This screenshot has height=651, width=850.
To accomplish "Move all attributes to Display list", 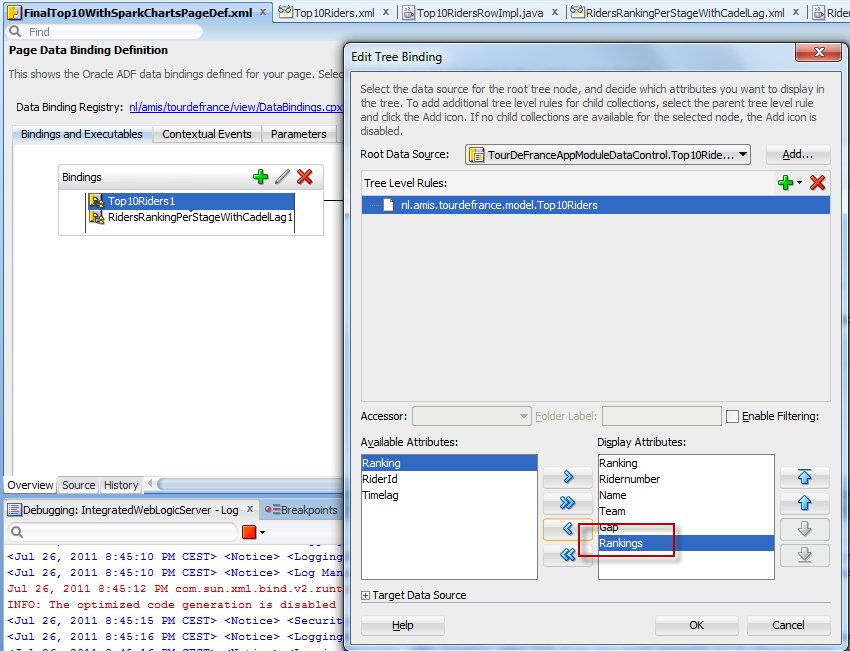I will pos(568,503).
